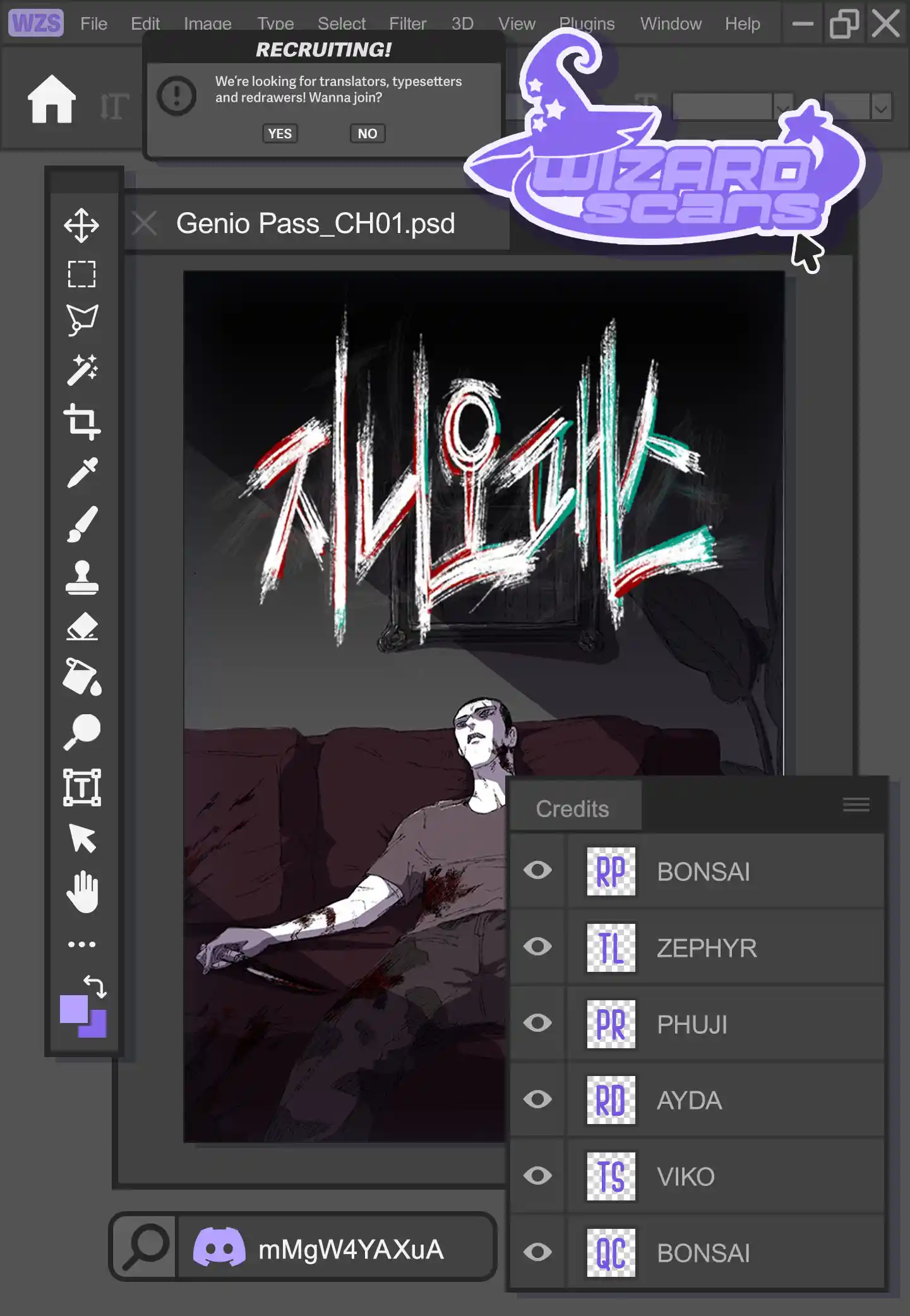Select the Path Selection arrow tool
This screenshot has width=910, height=1316.
(x=82, y=839)
